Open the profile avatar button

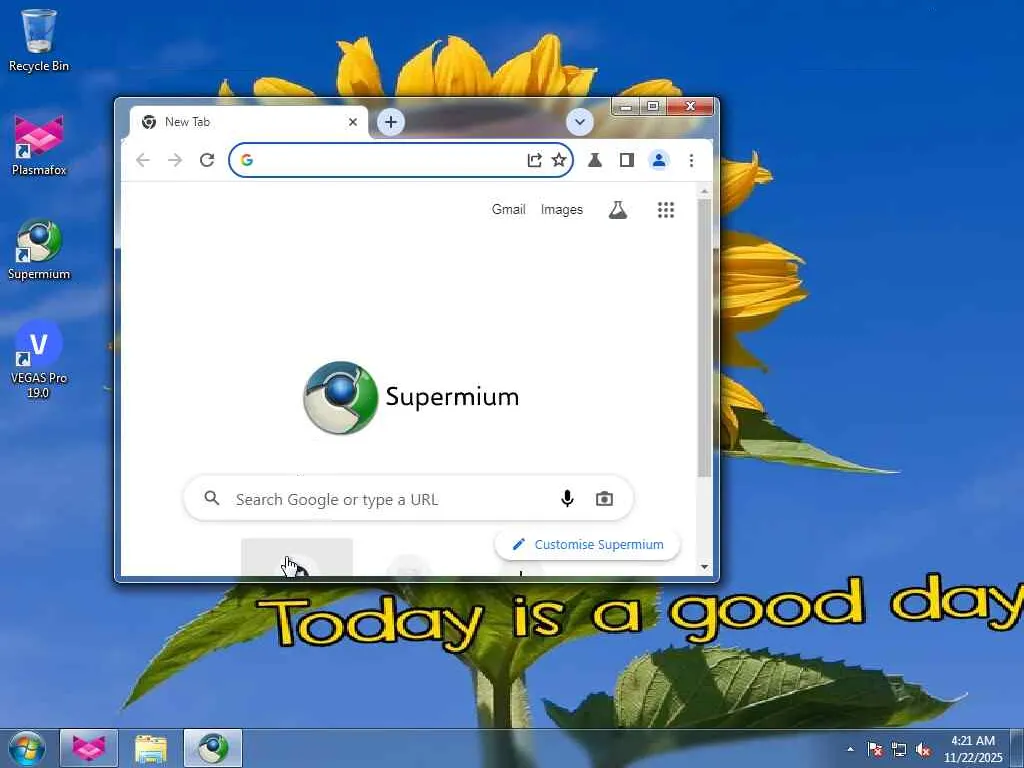tap(659, 160)
